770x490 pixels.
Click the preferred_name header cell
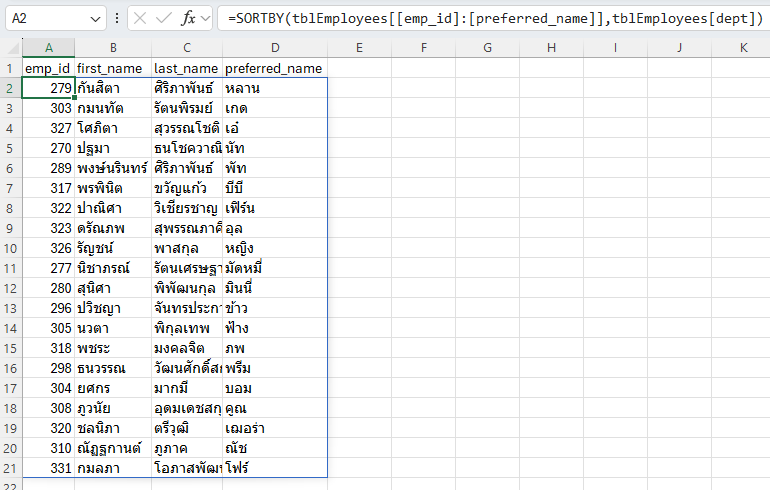(275, 68)
